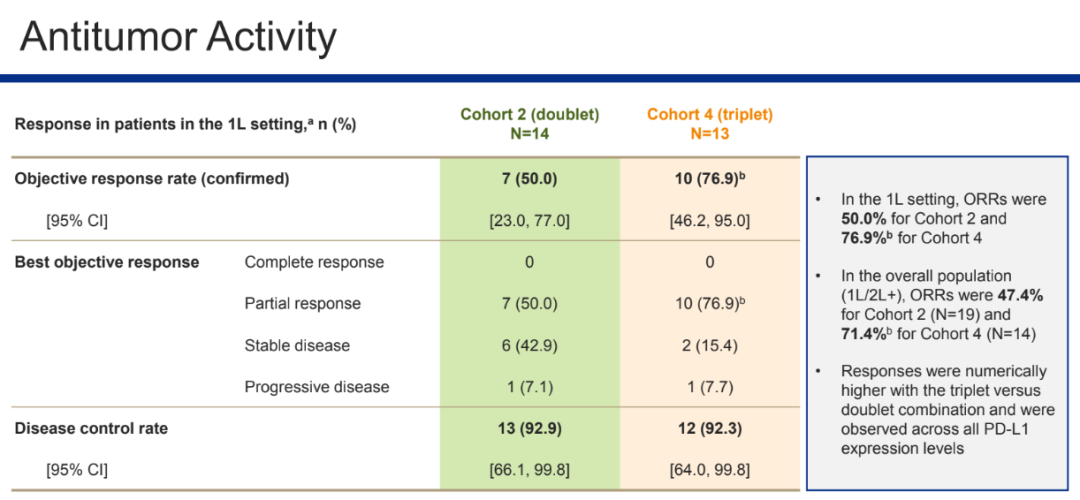The image size is (1080, 500).
Task: Click the bullet about the overall population ORRs
Action: point(940,304)
